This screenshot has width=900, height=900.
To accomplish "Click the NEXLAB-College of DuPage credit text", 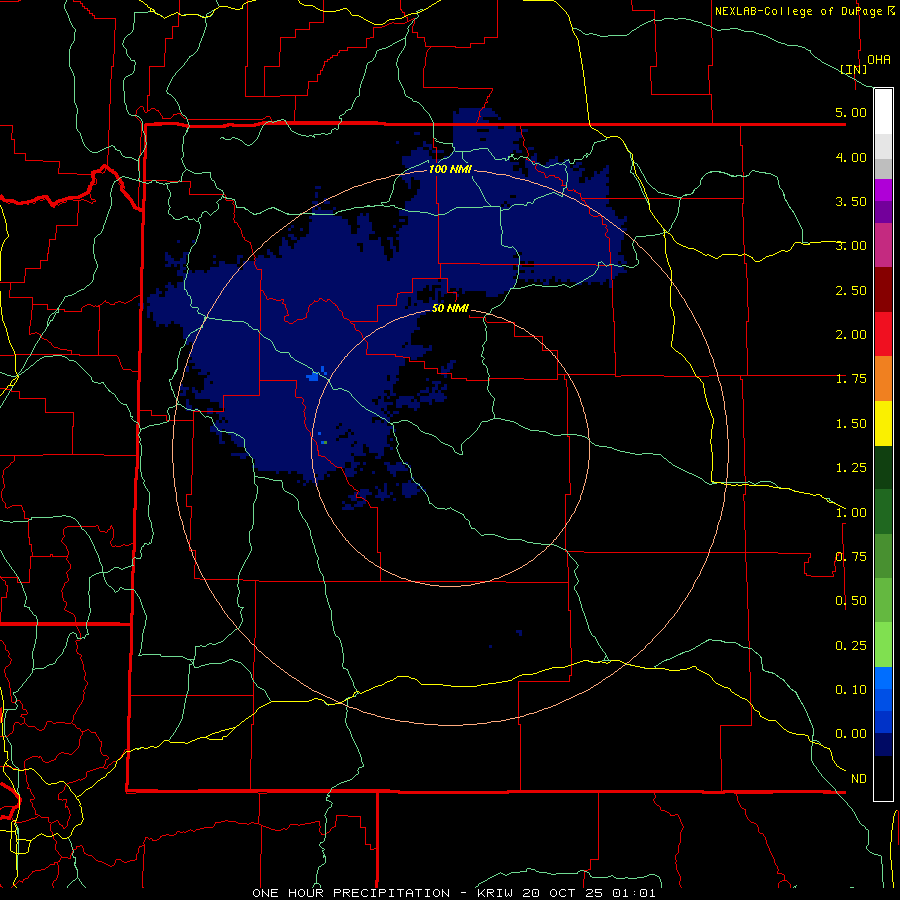I will pos(799,11).
